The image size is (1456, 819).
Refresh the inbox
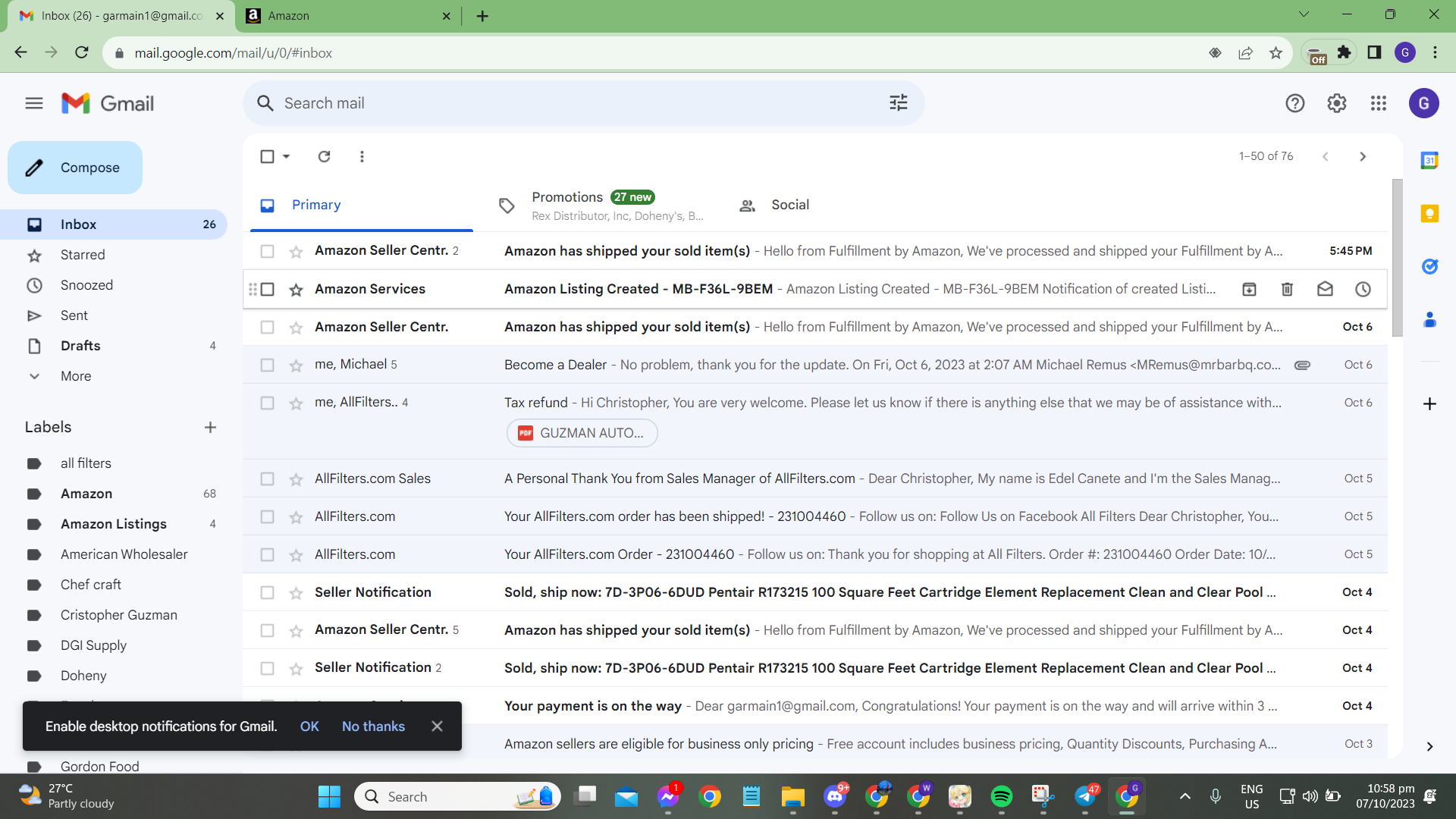coord(325,156)
